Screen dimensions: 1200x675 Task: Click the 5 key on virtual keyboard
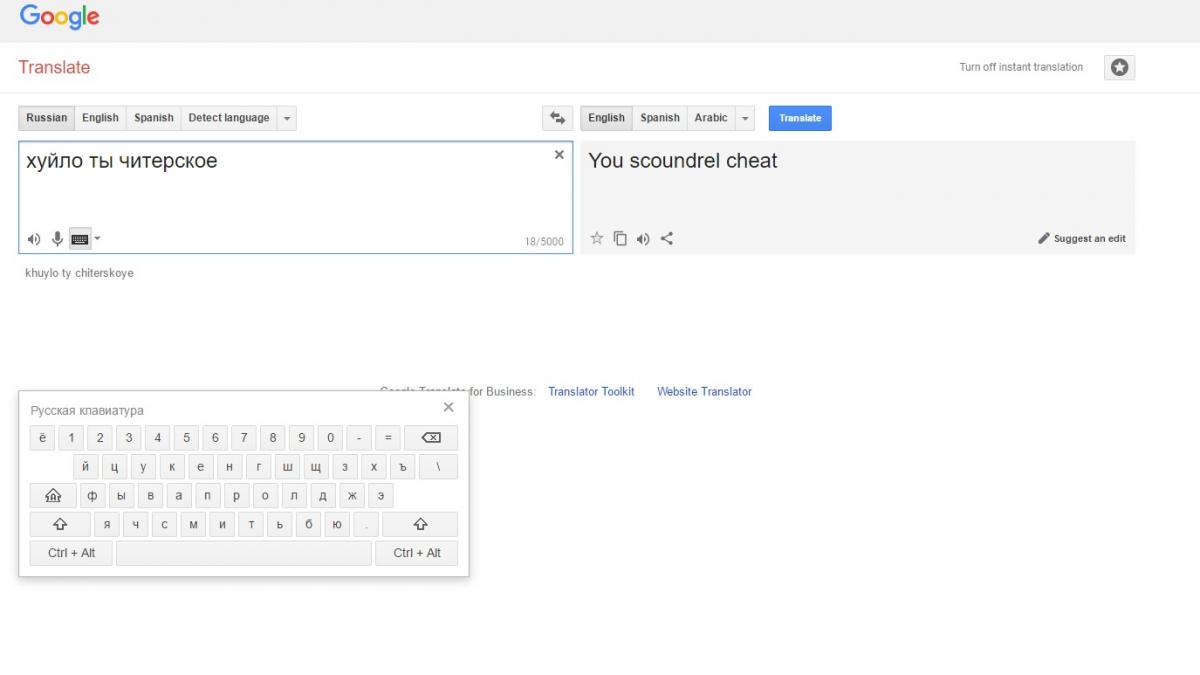pyautogui.click(x=186, y=438)
